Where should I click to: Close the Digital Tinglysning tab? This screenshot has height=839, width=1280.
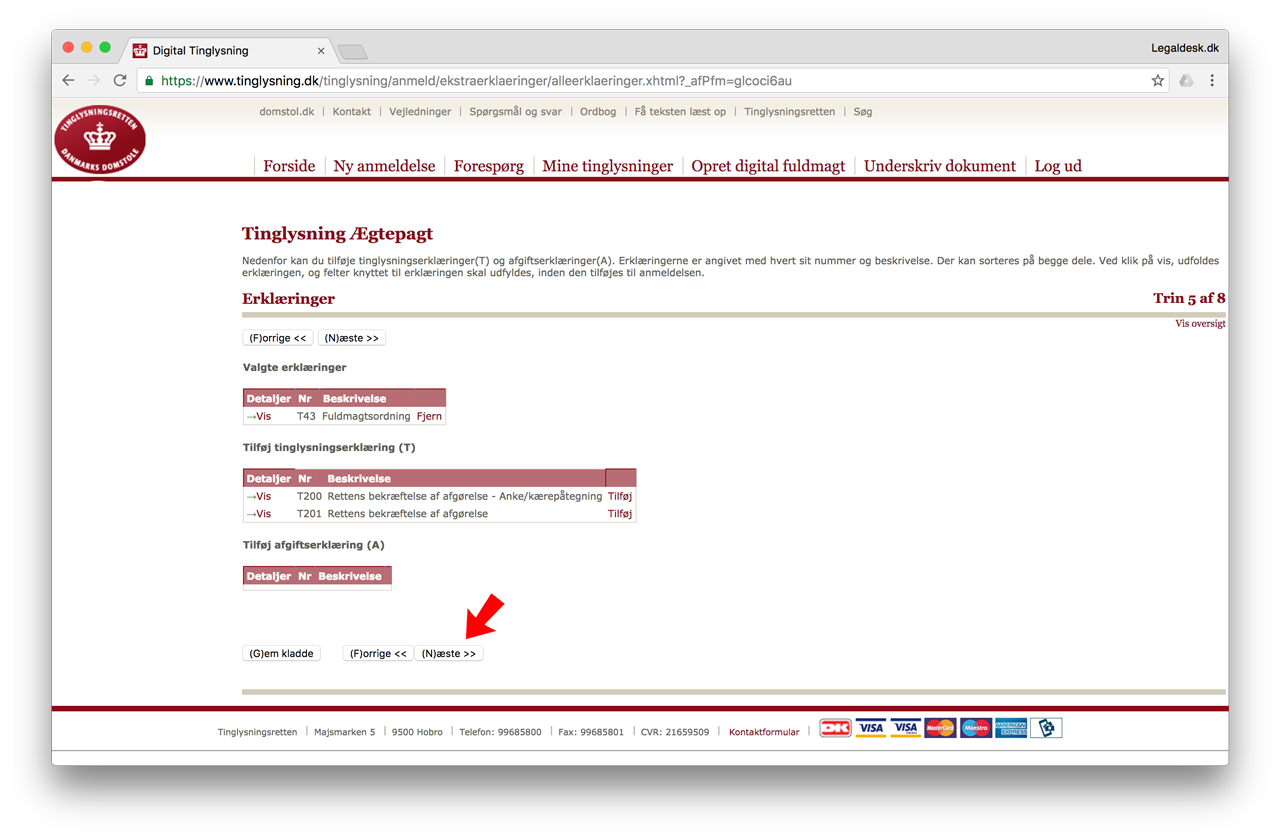click(321, 51)
